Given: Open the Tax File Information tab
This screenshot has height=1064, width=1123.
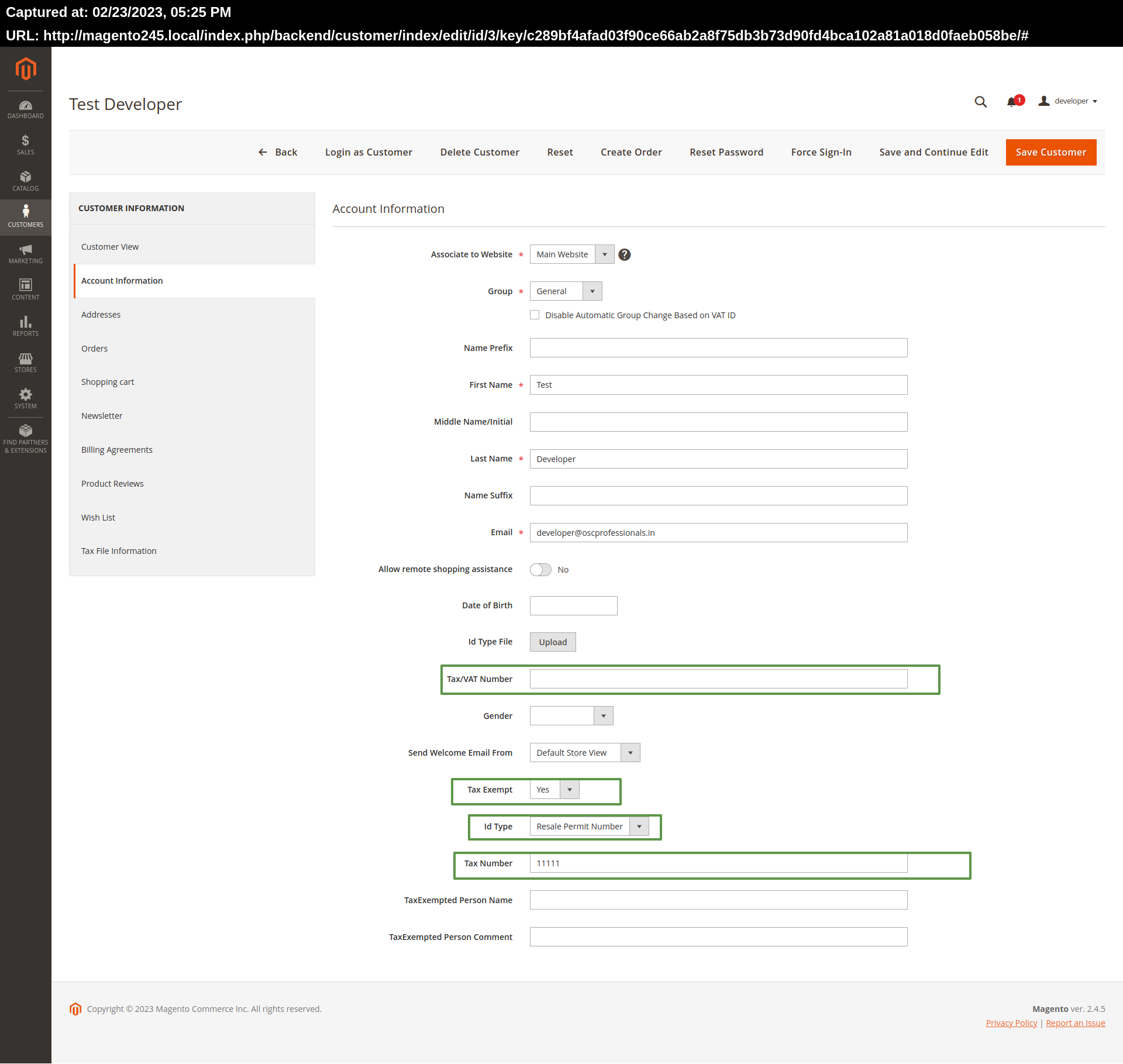Looking at the screenshot, I should tap(119, 550).
